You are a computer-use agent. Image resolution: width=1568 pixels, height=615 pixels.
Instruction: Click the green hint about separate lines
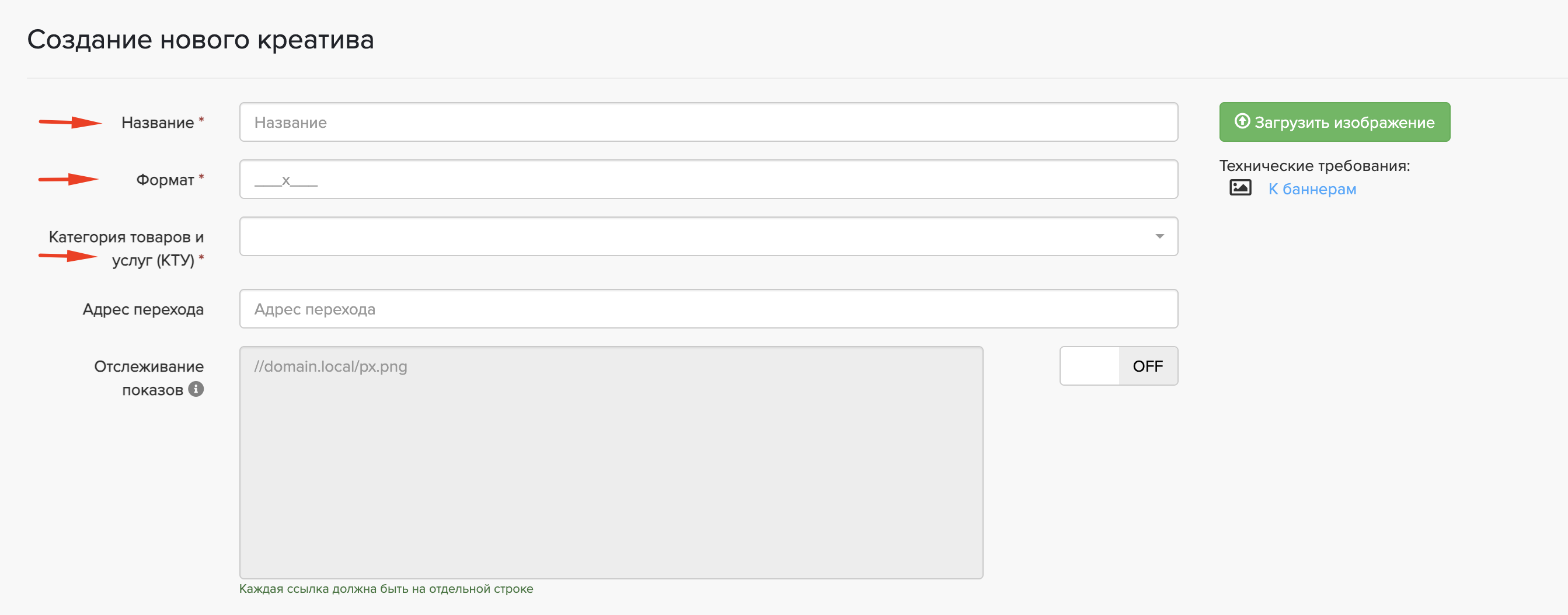(386, 589)
